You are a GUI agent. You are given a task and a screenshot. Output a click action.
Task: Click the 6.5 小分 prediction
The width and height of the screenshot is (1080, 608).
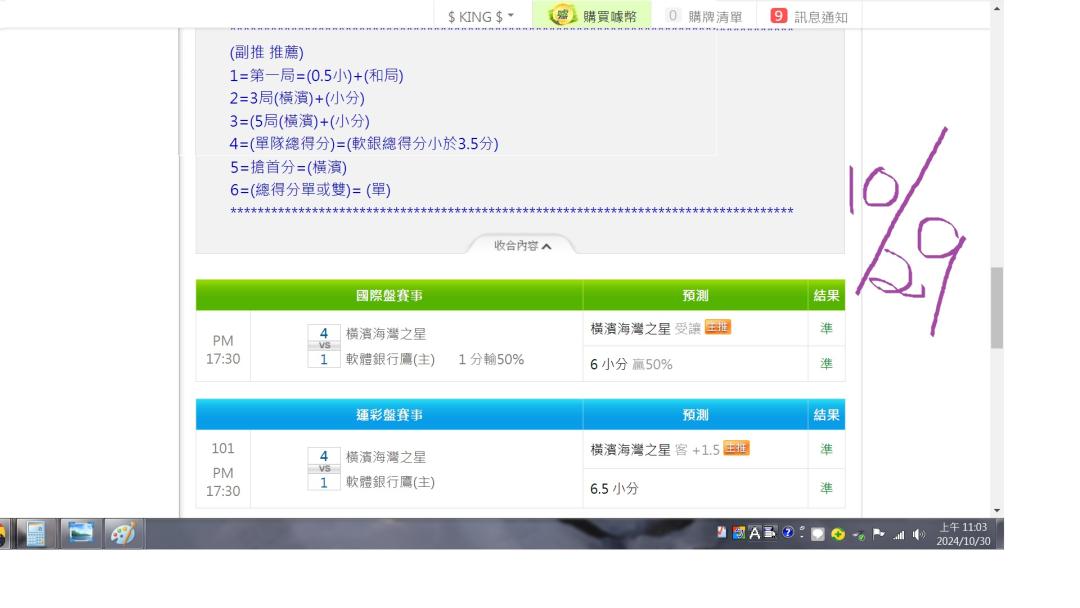pyautogui.click(x=614, y=489)
